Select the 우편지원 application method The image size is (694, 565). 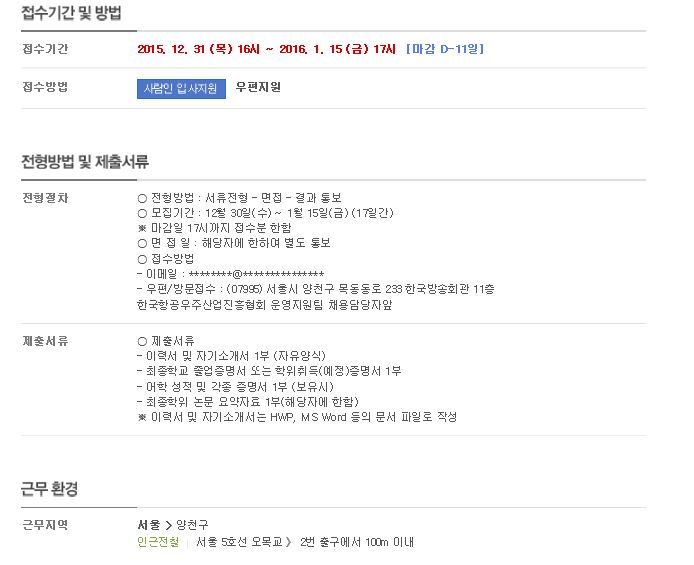click(258, 87)
